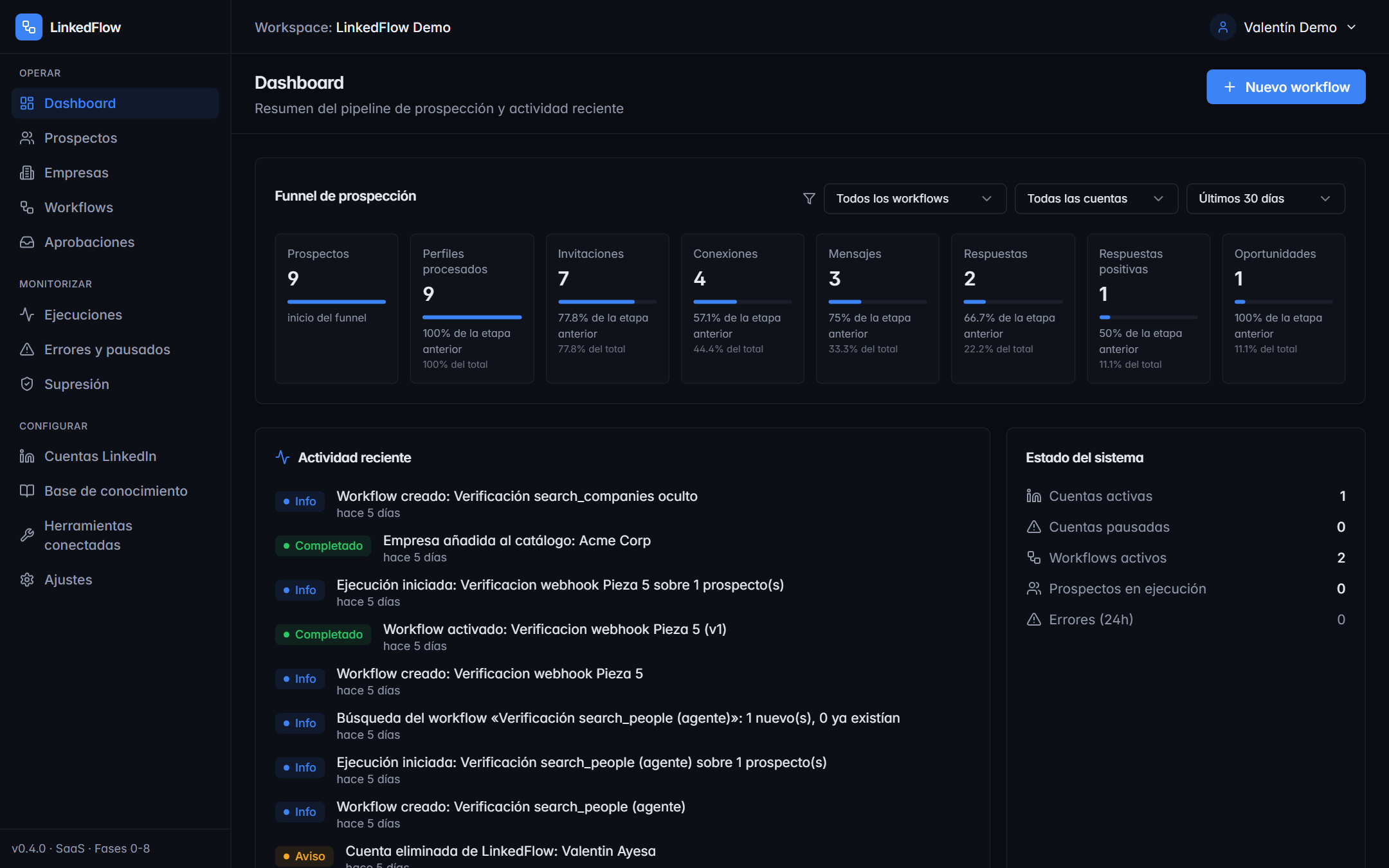Go to Prospectos in the sidebar
Viewport: 1389px width, 868px height.
(x=115, y=138)
